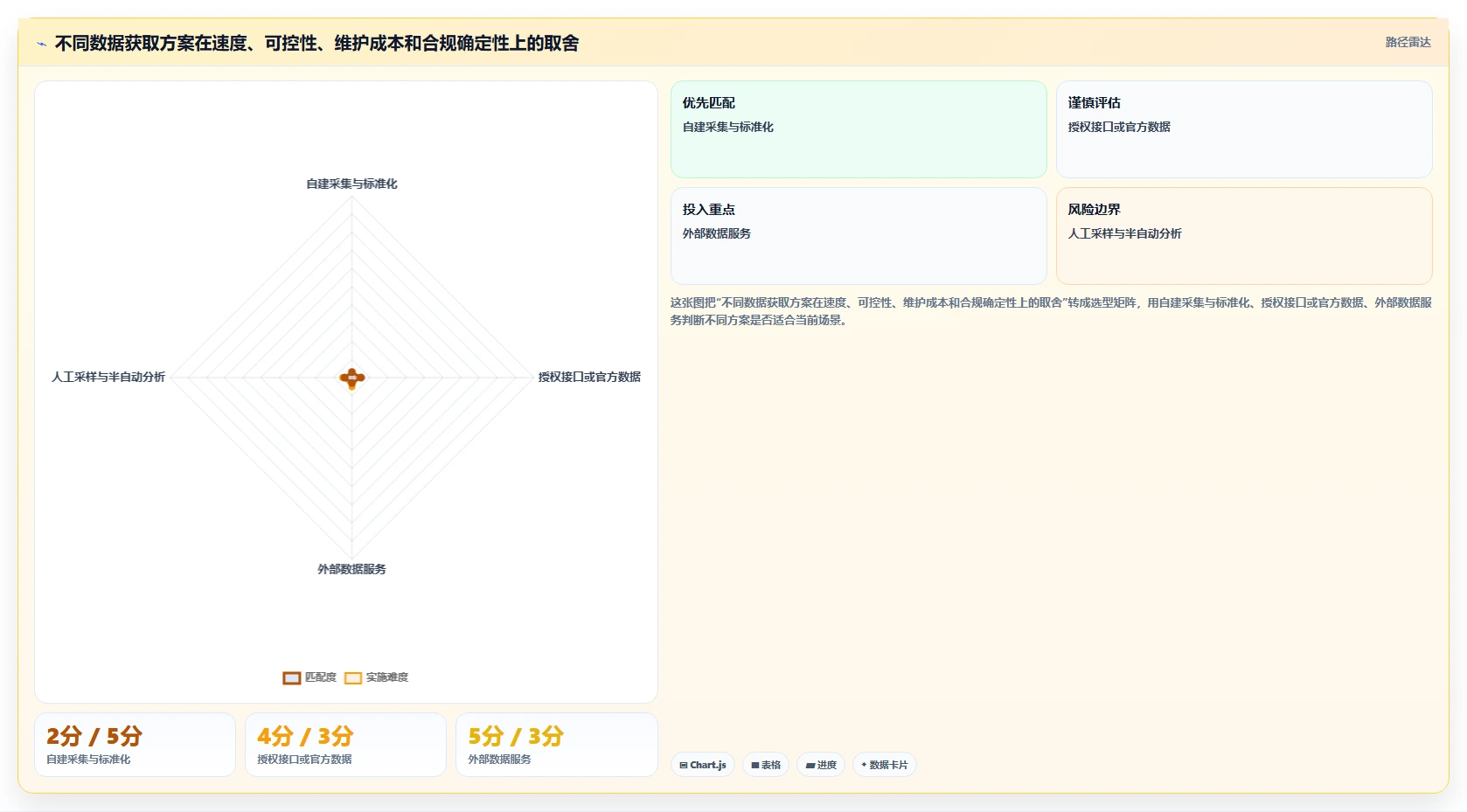Open the 风险边界 card
The width and height of the screenshot is (1467, 812).
click(x=1244, y=236)
